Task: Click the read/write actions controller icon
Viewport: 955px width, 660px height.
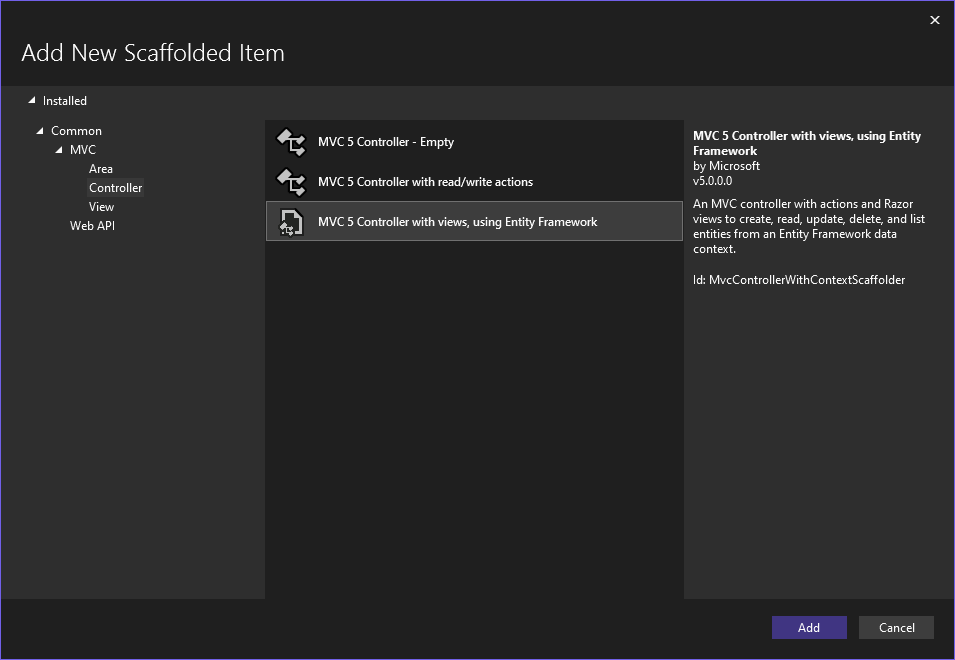Action: pos(291,182)
